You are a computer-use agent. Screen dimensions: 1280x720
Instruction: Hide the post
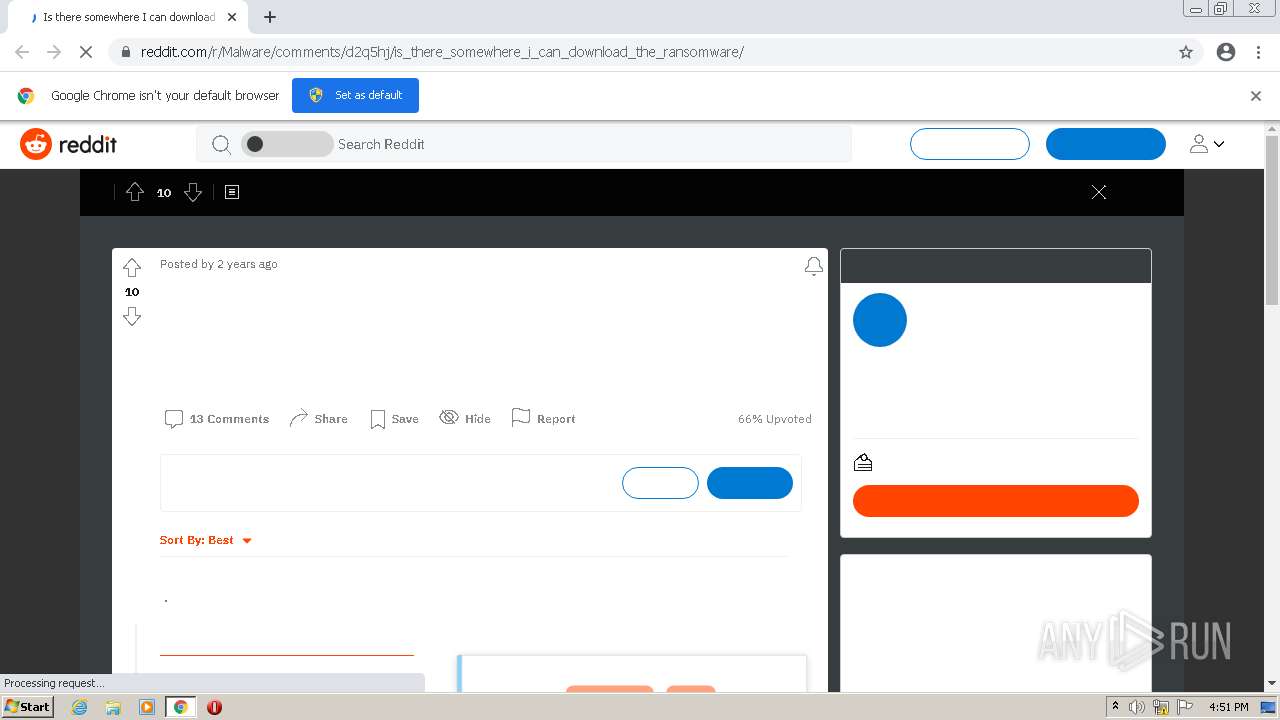click(x=465, y=418)
